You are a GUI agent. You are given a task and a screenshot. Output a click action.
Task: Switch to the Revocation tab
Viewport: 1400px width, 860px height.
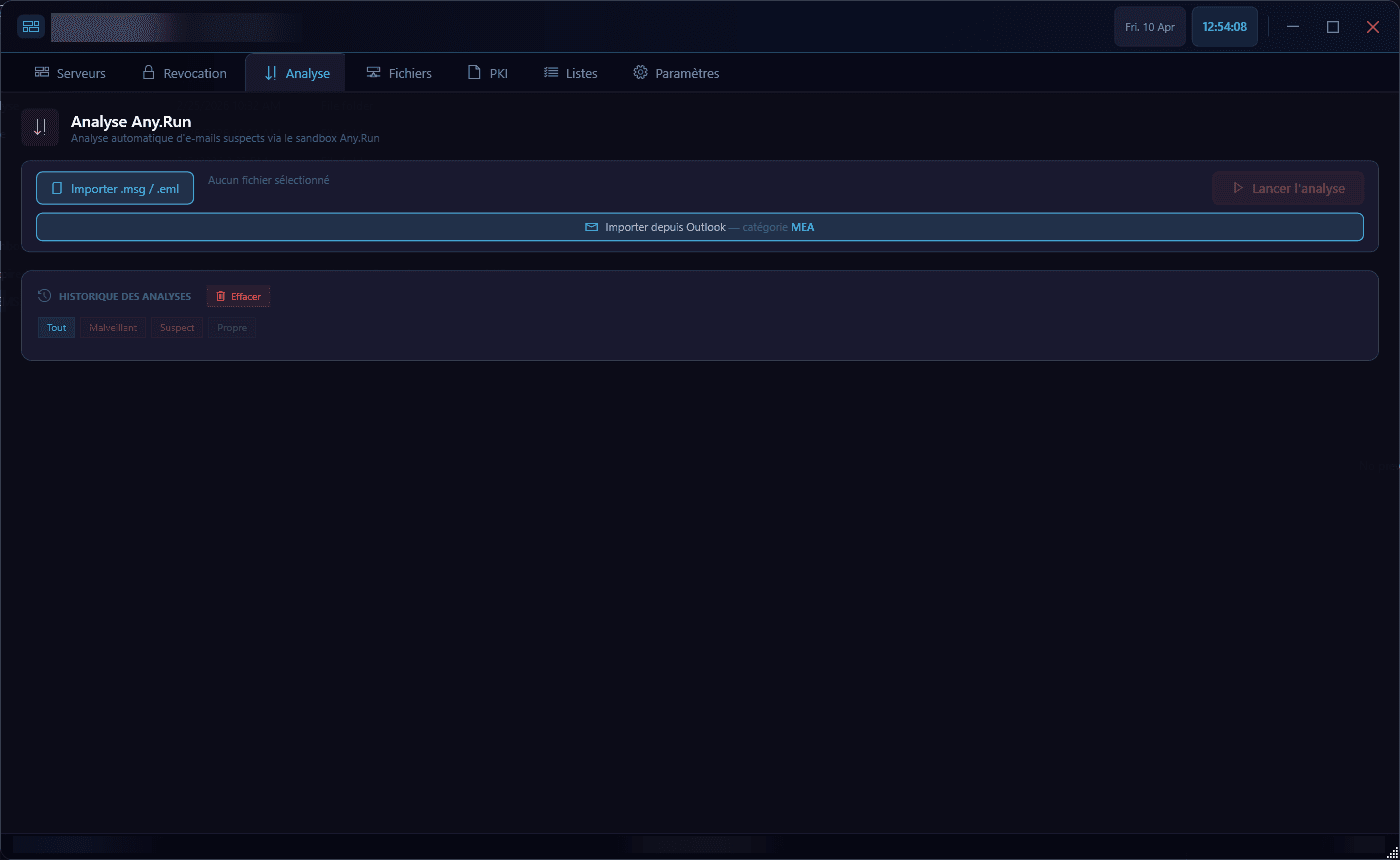184,73
